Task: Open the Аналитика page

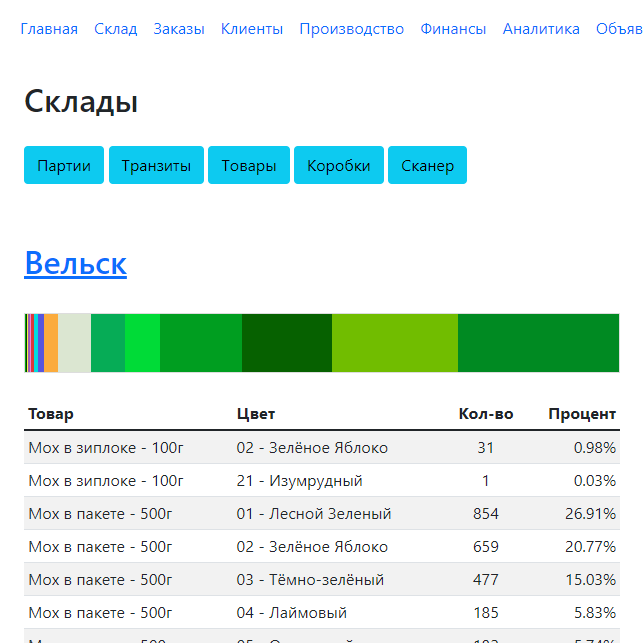Action: [x=541, y=29]
